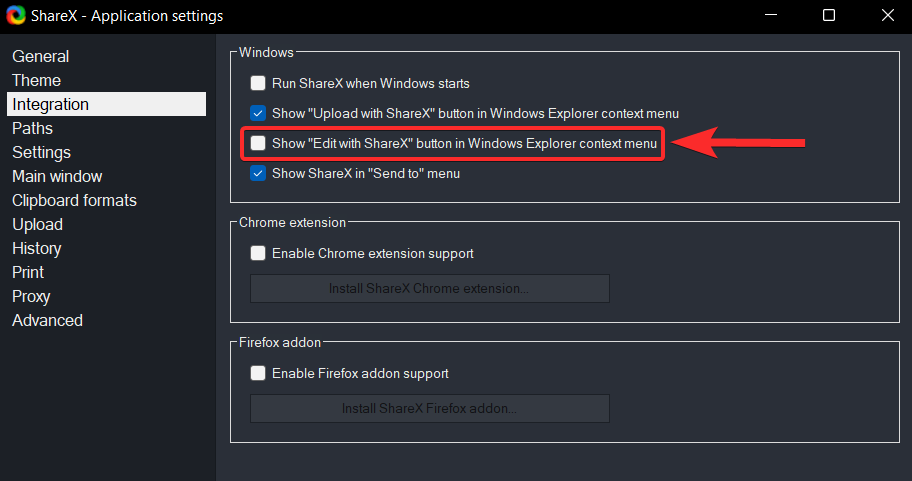This screenshot has width=912, height=481.
Task: Click the ShareX logo icon in title bar
Action: click(15, 16)
